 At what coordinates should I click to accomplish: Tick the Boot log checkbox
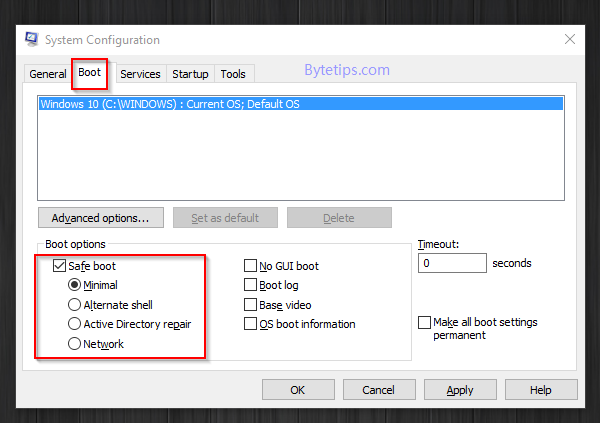[250, 285]
